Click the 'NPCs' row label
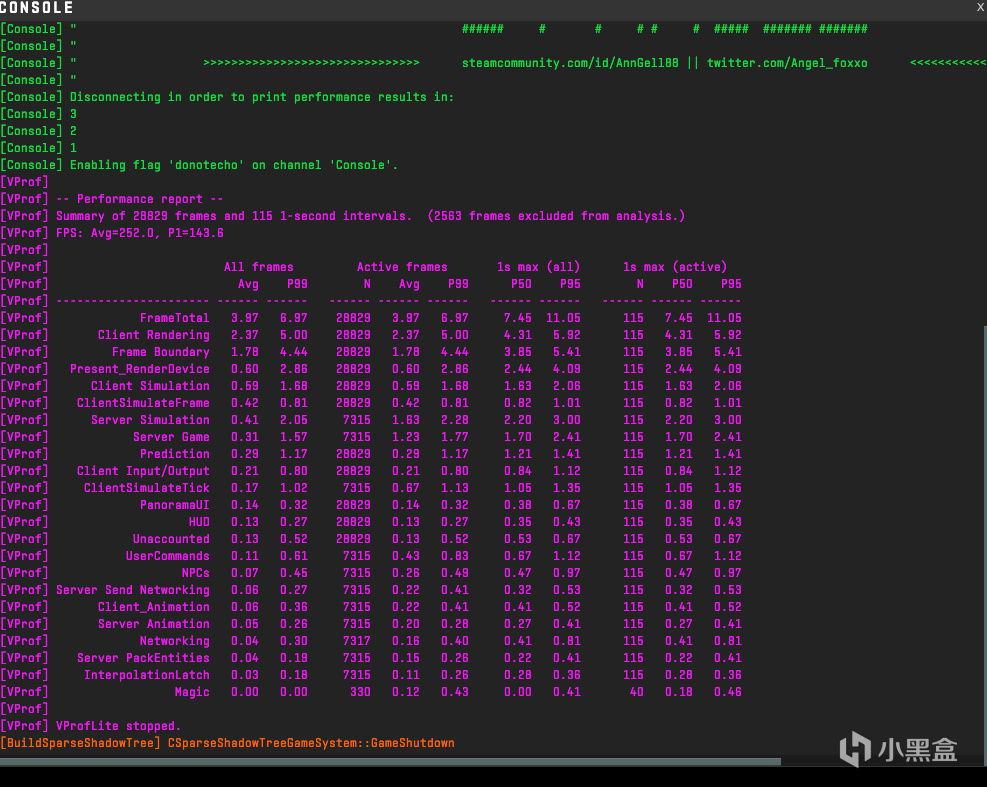Screen dimensions: 987x787 (196, 573)
